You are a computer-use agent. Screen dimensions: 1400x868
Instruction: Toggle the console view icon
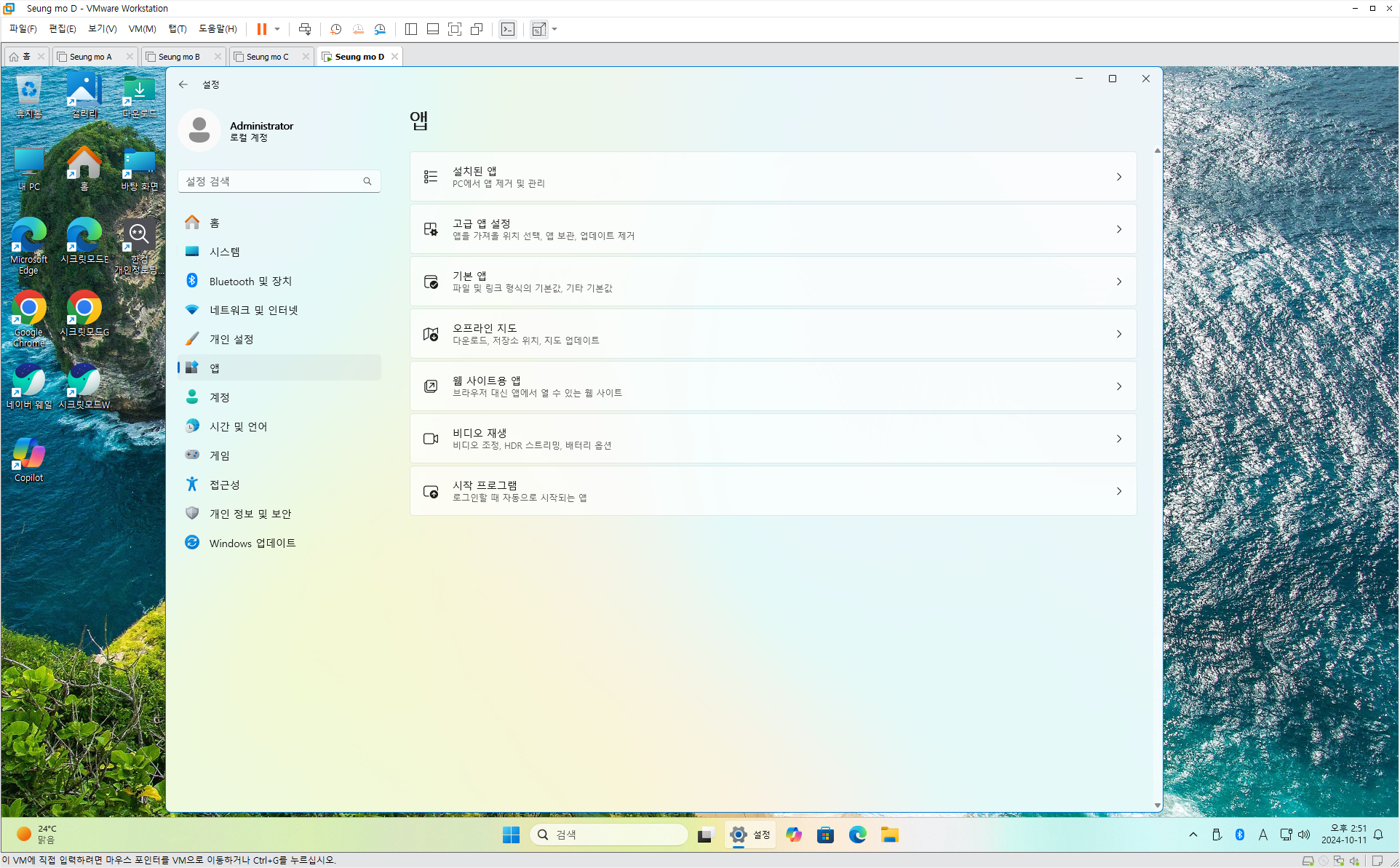(x=508, y=29)
